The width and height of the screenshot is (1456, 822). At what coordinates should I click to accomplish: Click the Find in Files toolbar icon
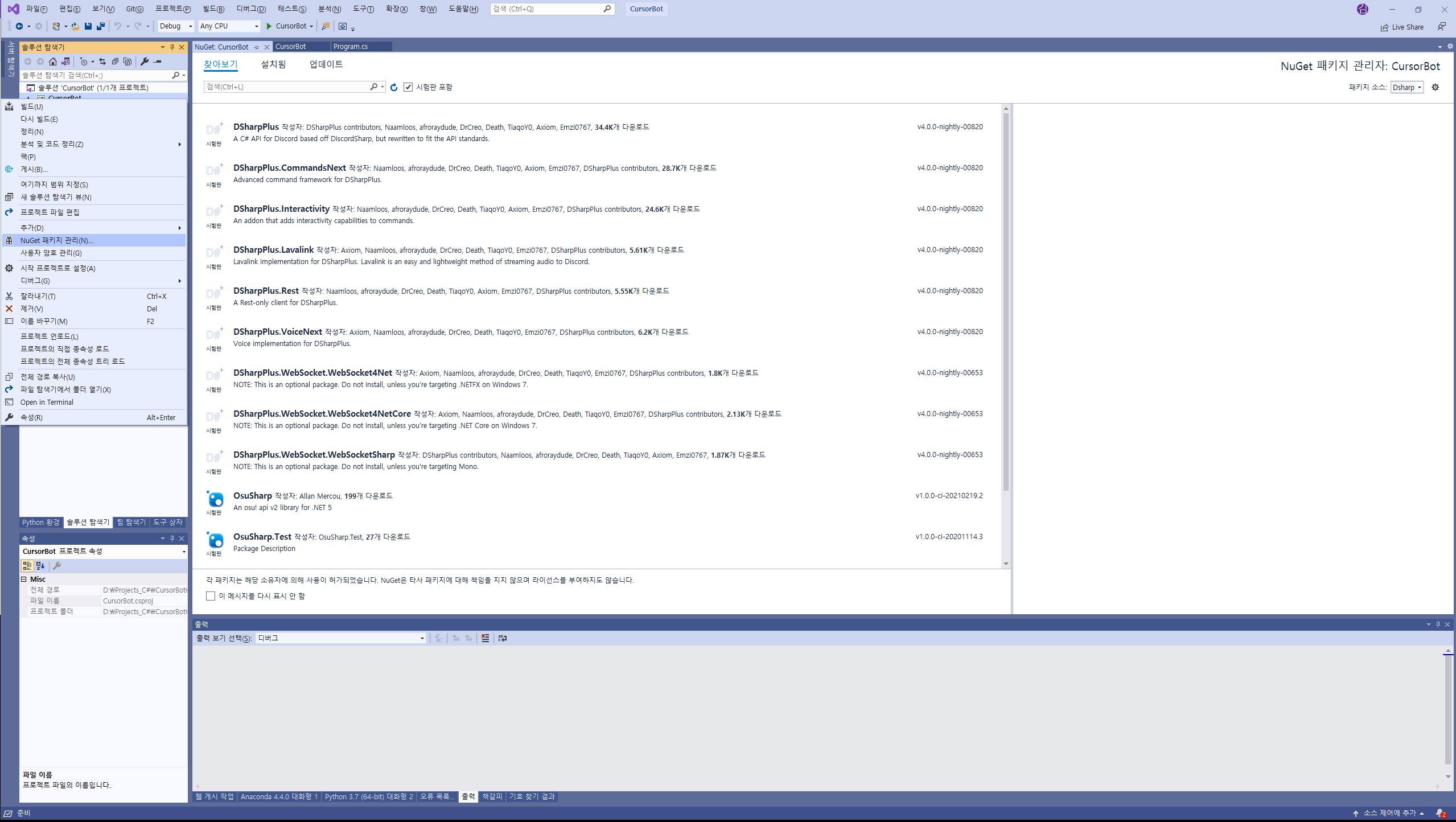326,26
